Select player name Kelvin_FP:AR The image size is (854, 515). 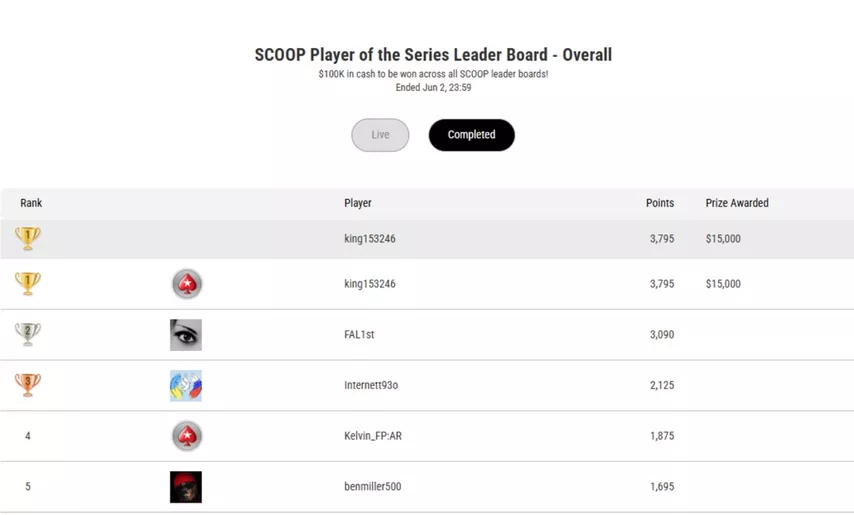(373, 436)
